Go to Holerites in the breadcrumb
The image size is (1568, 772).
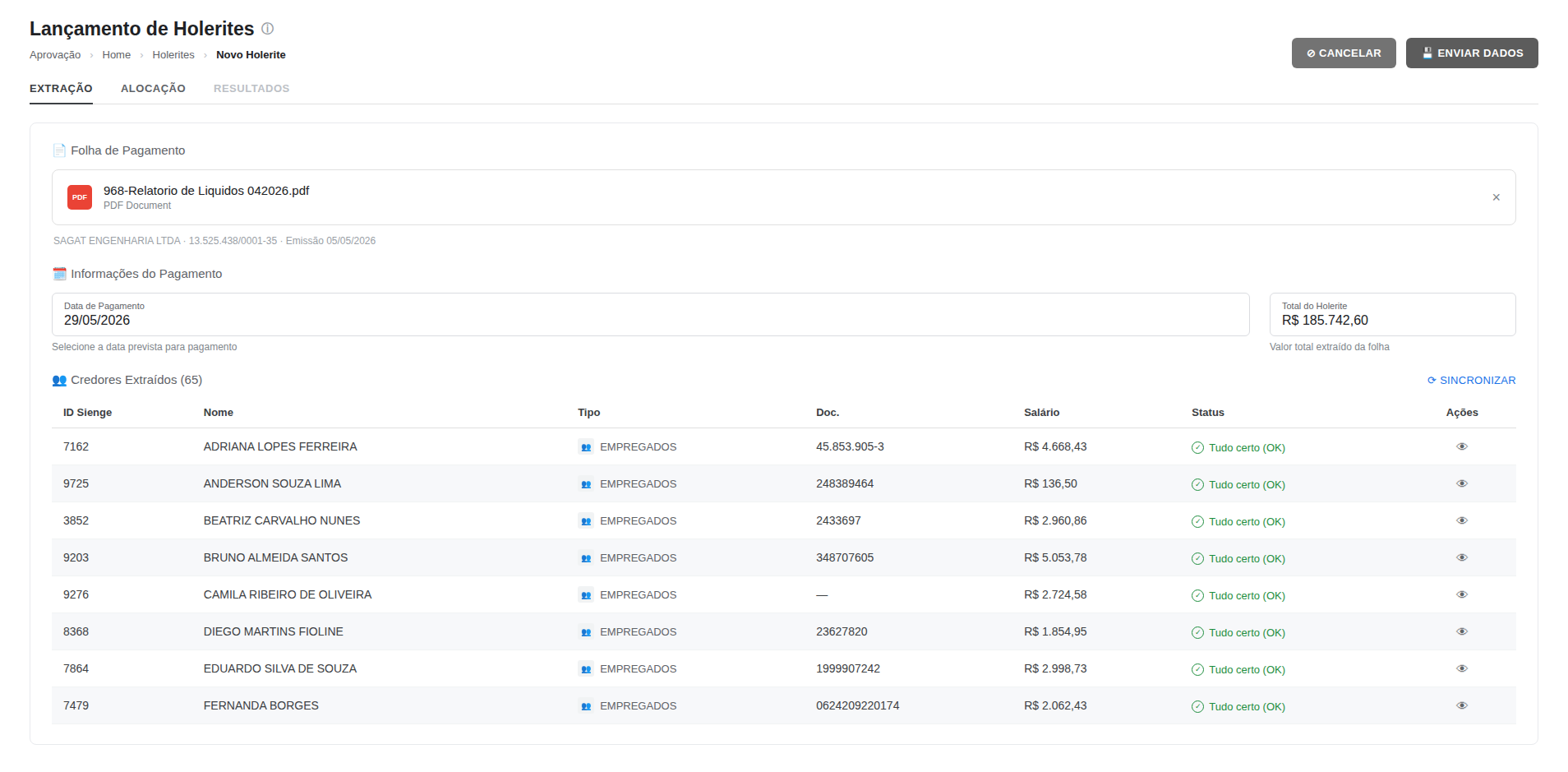pos(173,55)
